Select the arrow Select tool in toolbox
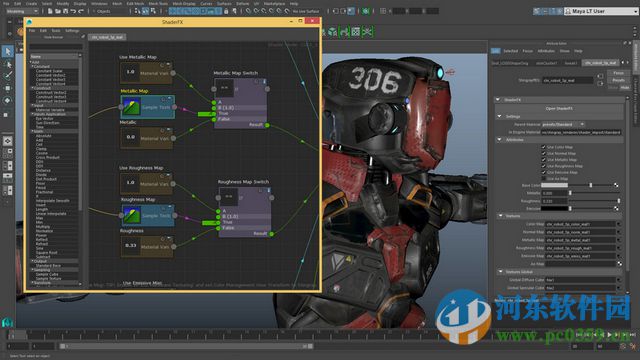640x360 pixels. click(x=7, y=51)
